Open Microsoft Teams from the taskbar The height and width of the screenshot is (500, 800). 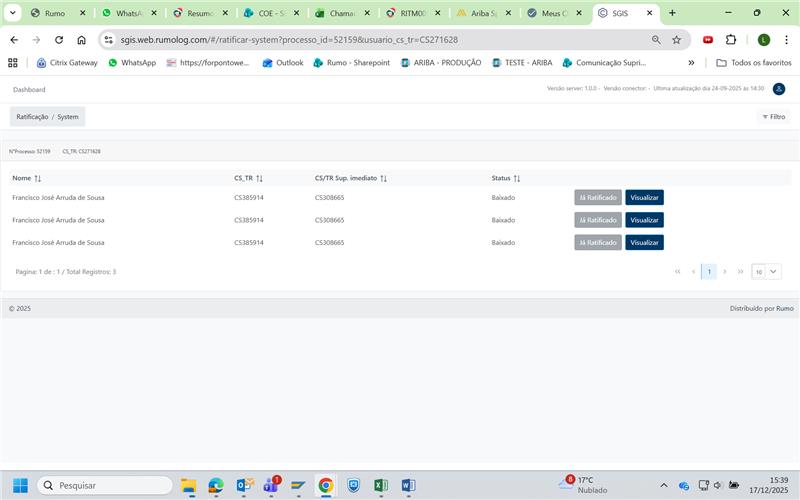271,485
